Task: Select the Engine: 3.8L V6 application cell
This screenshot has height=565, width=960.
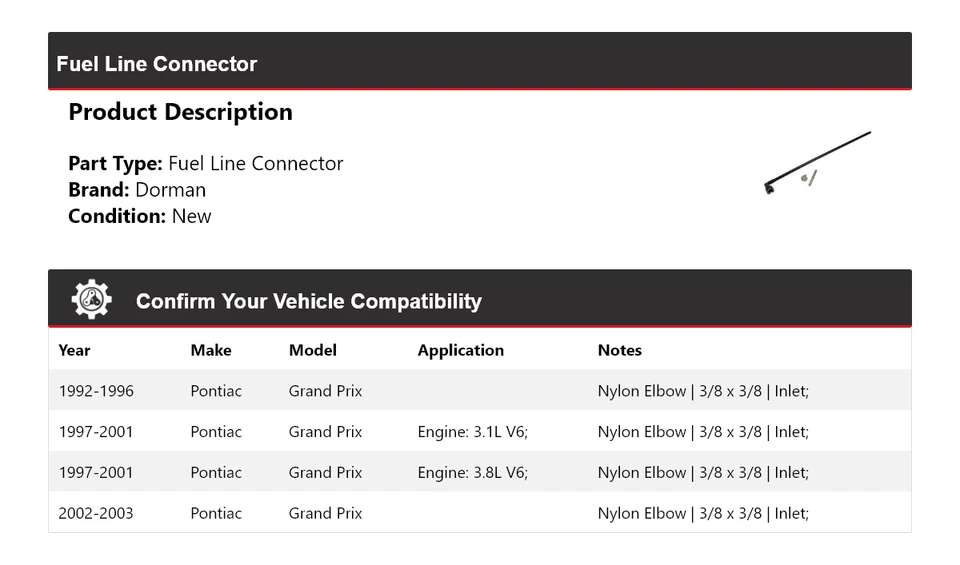Action: 472,472
